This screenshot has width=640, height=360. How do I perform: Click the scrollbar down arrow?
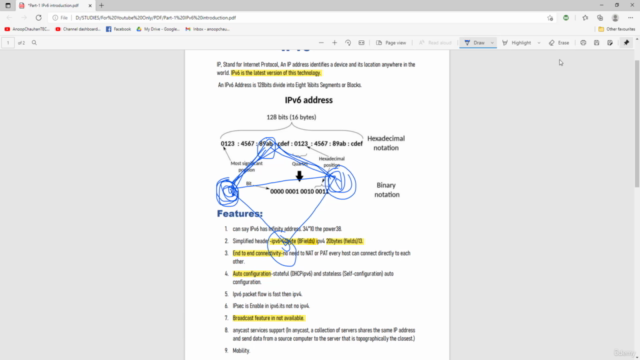click(x=637, y=357)
